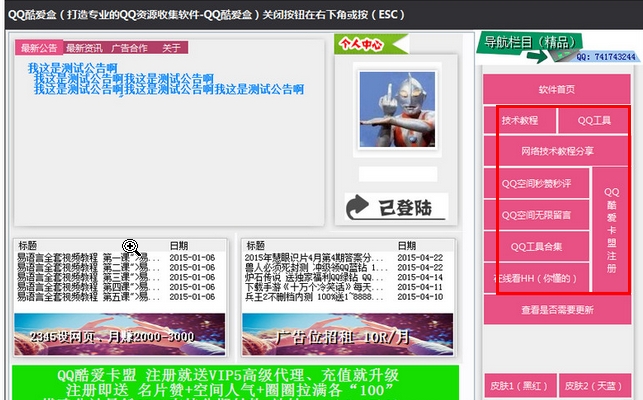Launch QQ空间无限留言 tool
The width and height of the screenshot is (643, 400).
[x=536, y=215]
